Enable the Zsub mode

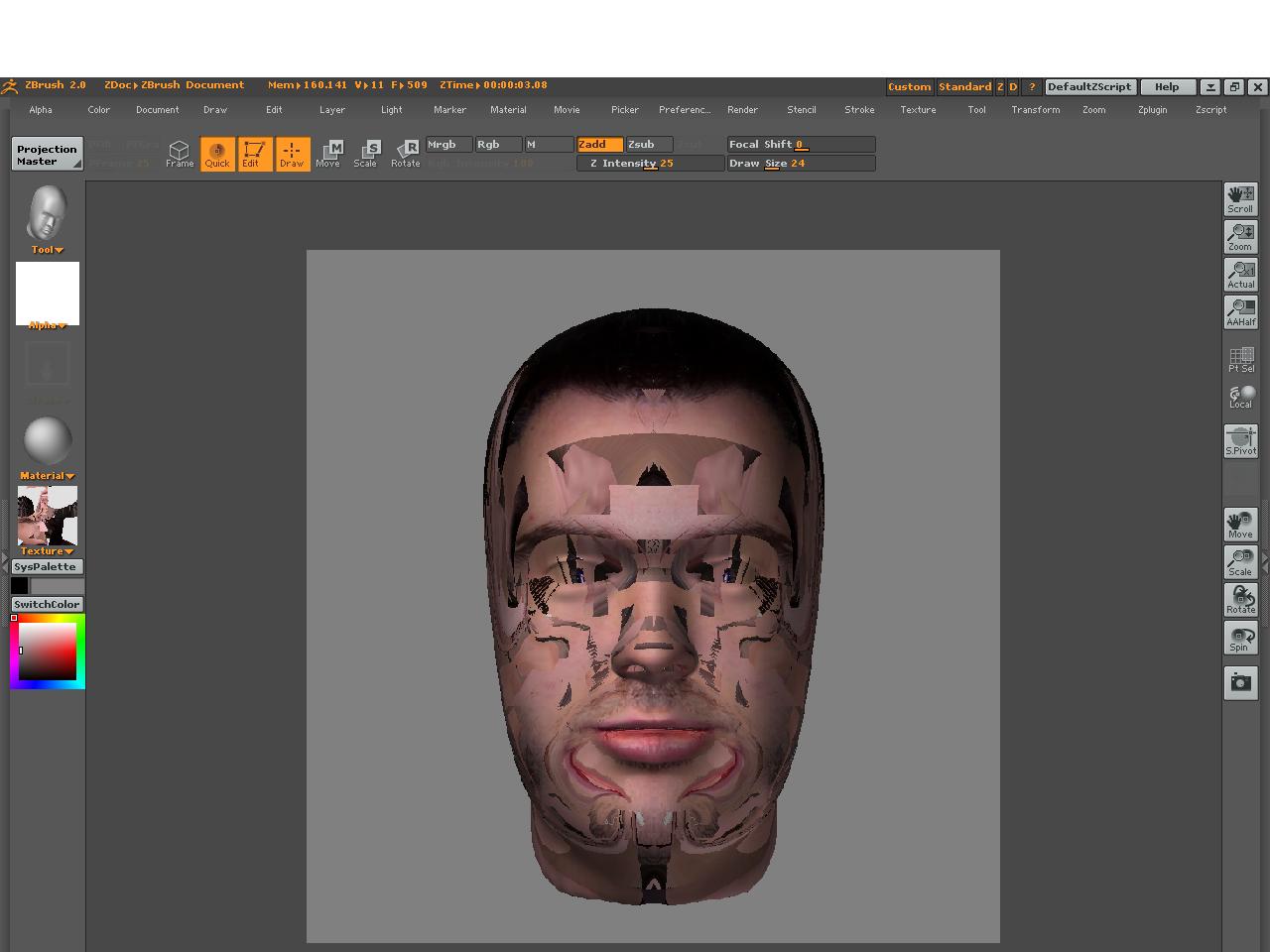point(649,145)
